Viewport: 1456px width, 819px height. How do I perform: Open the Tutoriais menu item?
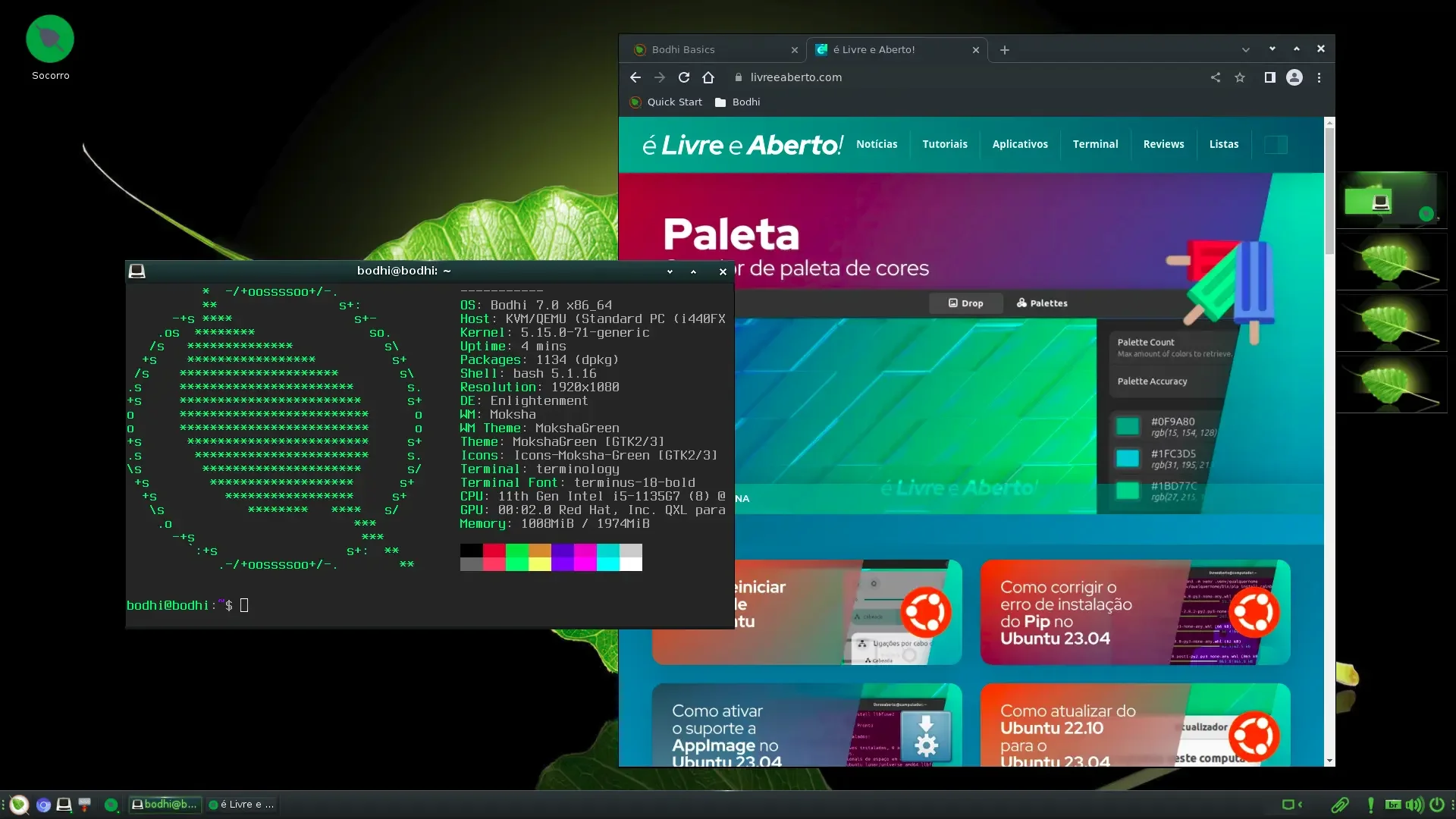pyautogui.click(x=945, y=144)
